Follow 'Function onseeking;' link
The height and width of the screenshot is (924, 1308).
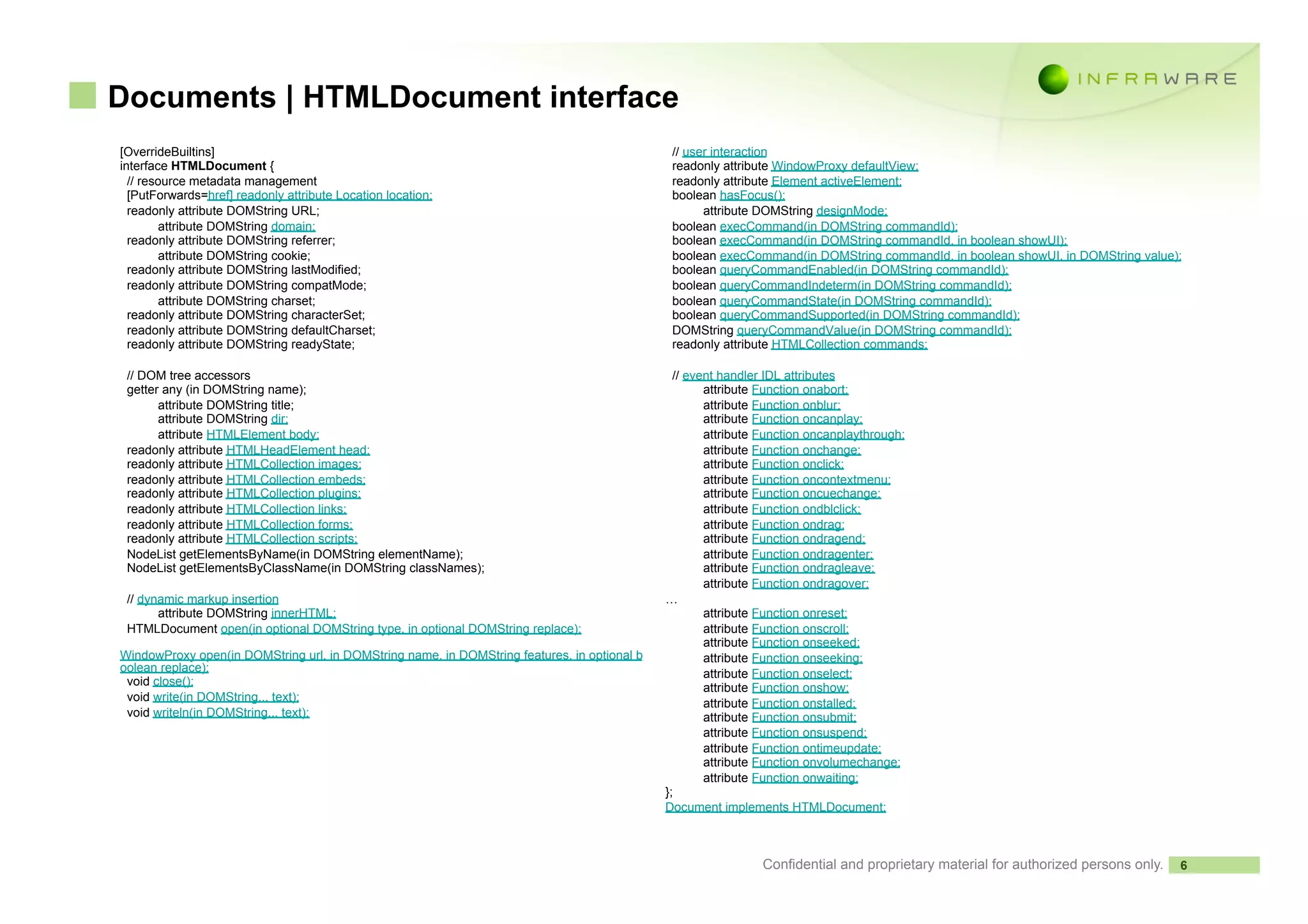pyautogui.click(x=807, y=658)
